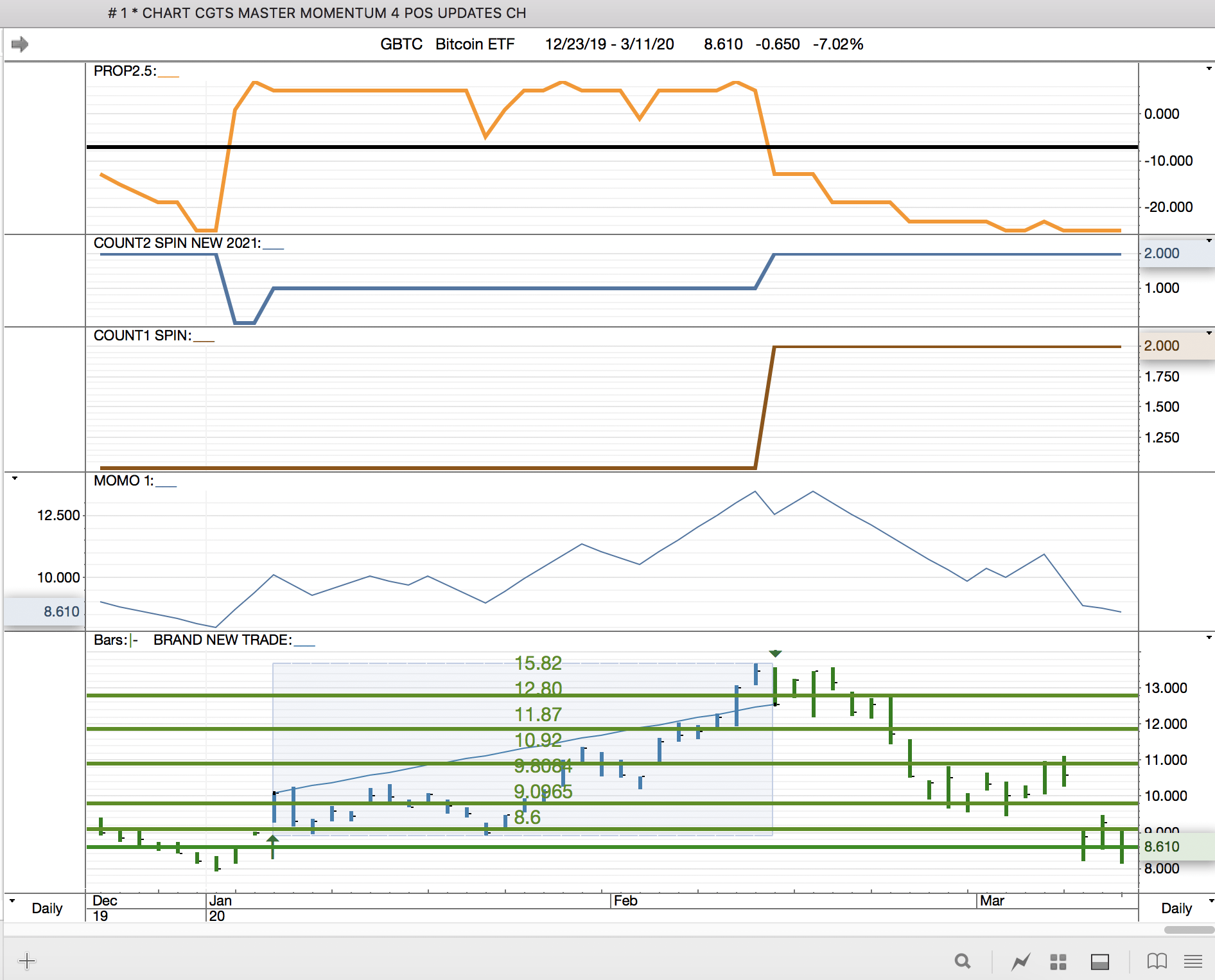Select the line chart view icon
The width and height of the screenshot is (1215, 980).
point(1020,961)
